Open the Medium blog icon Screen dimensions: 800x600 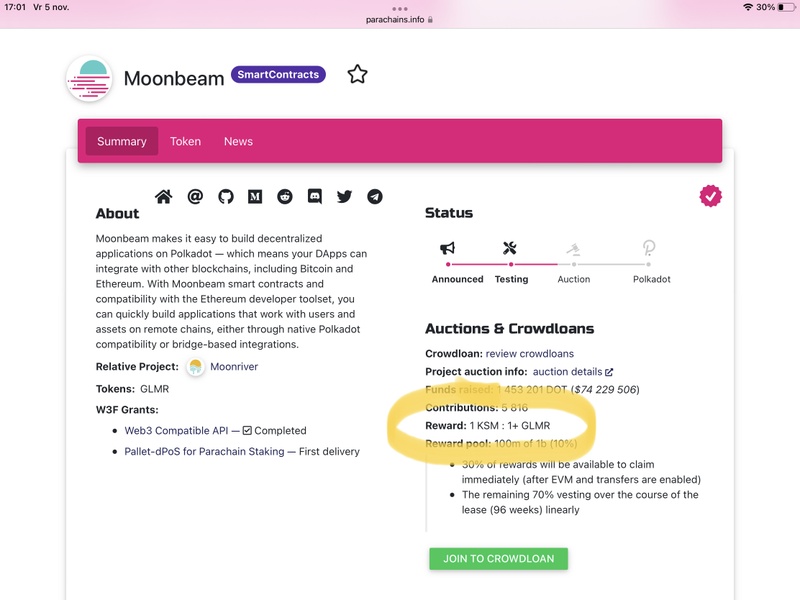click(x=255, y=197)
